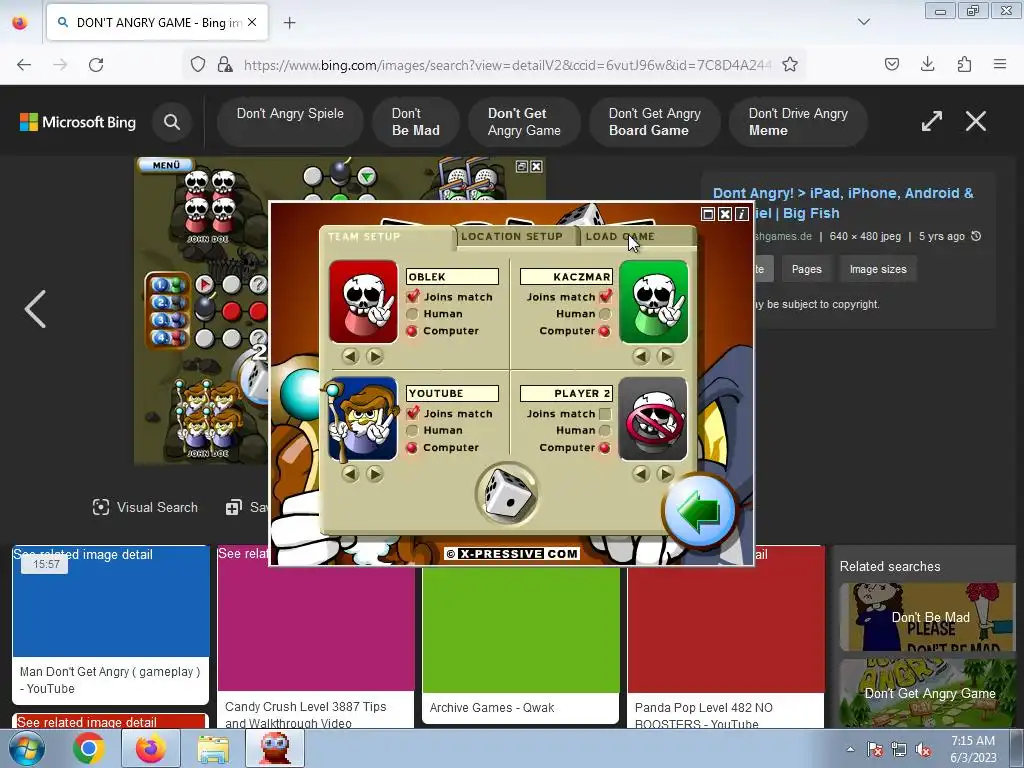Image resolution: width=1024 pixels, height=768 pixels.
Task: Open the Bing search magnifier icon
Action: 172,122
